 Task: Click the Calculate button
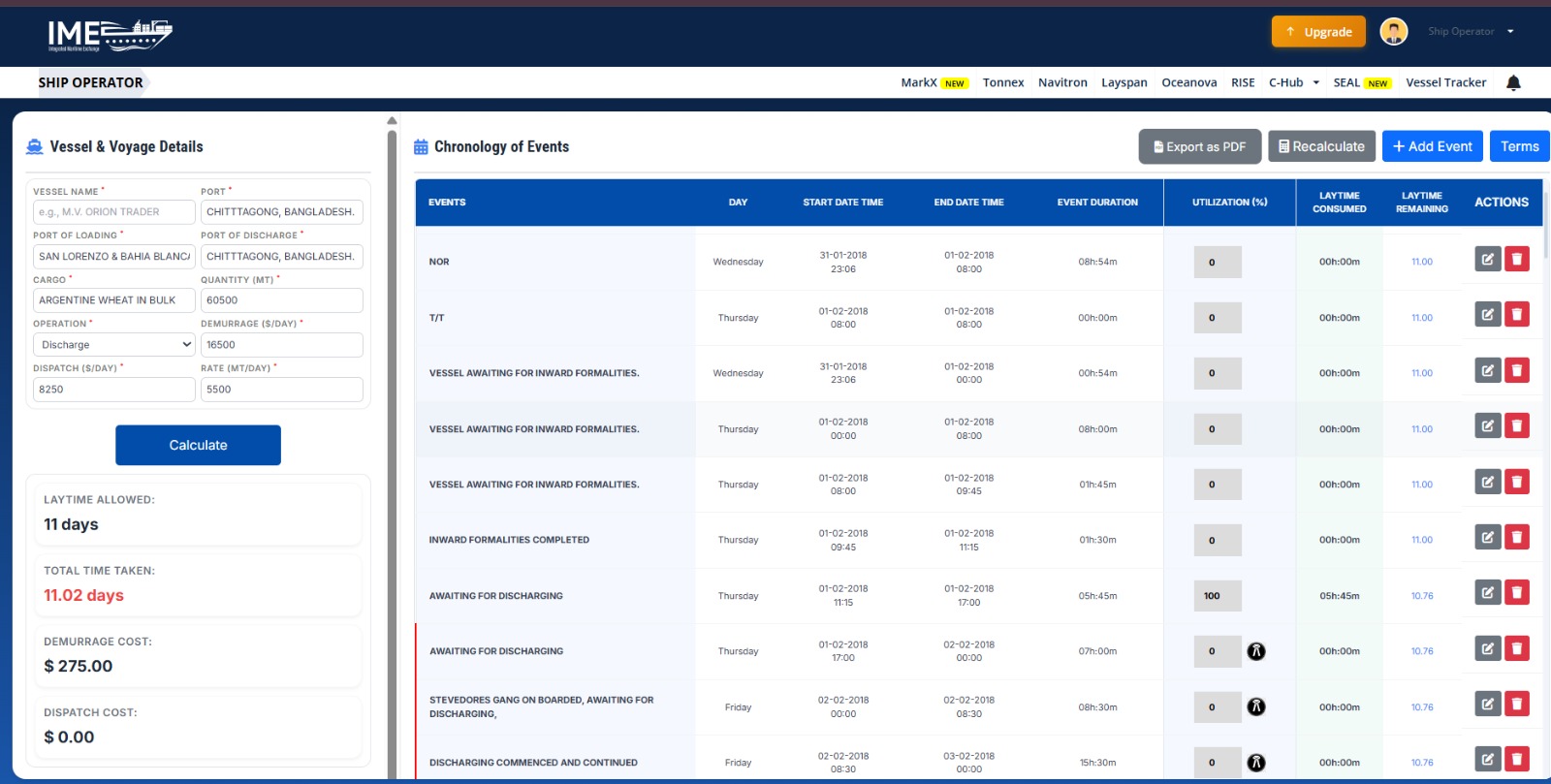click(x=198, y=445)
